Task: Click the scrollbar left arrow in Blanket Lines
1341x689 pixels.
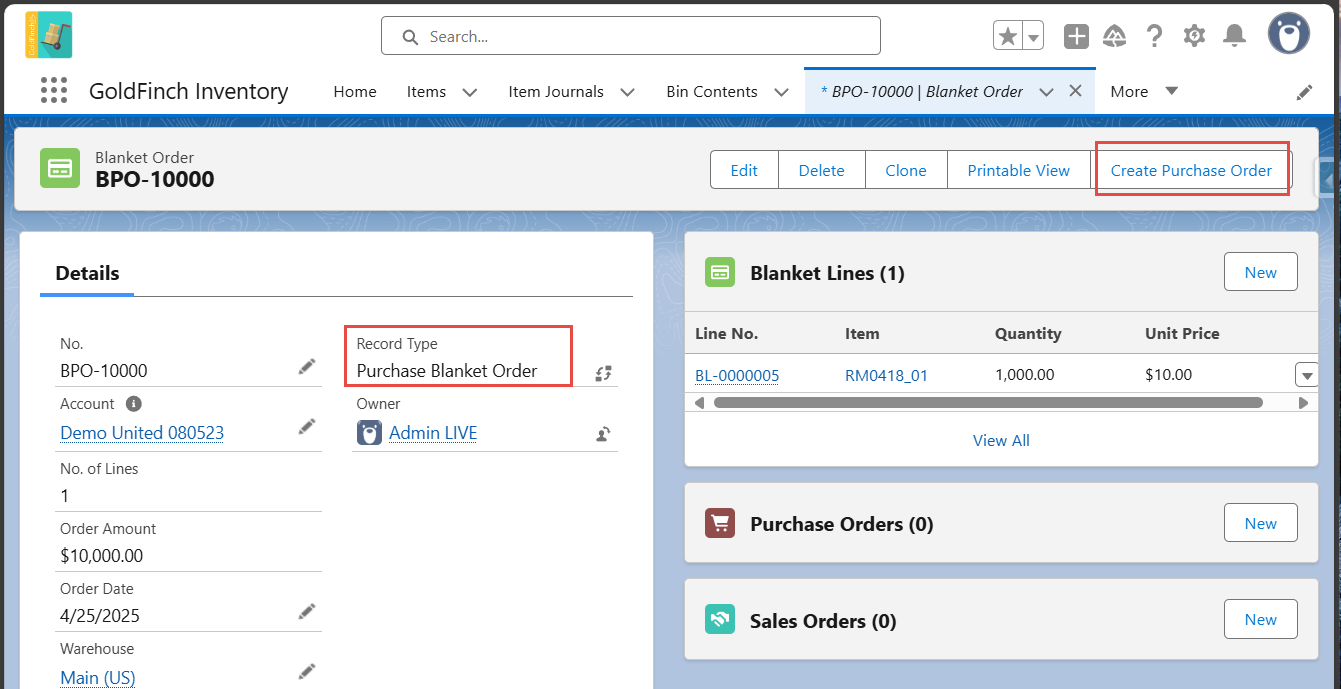Action: (699, 403)
